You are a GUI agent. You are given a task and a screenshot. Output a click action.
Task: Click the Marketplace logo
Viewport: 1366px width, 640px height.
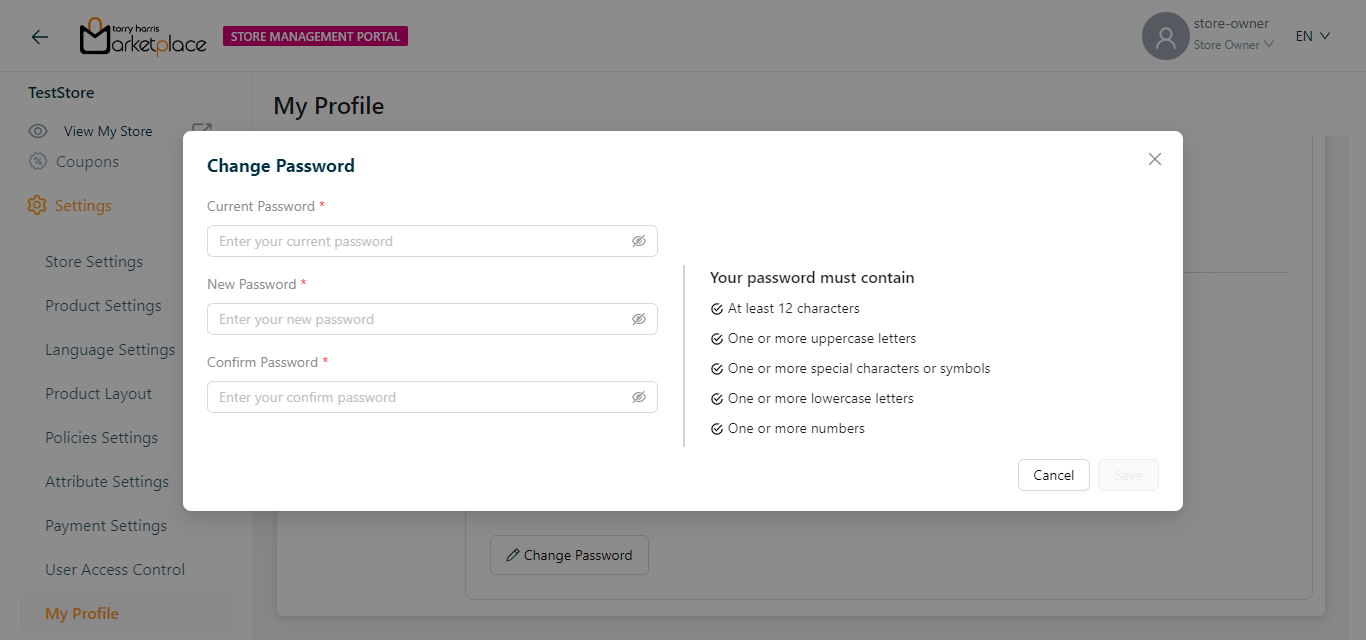click(x=143, y=37)
